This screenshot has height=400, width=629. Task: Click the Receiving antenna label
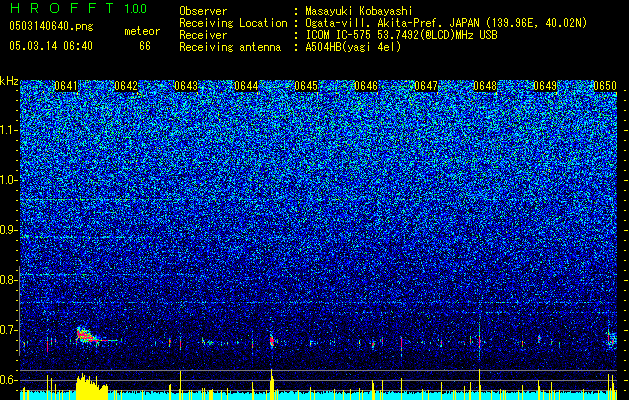point(230,47)
